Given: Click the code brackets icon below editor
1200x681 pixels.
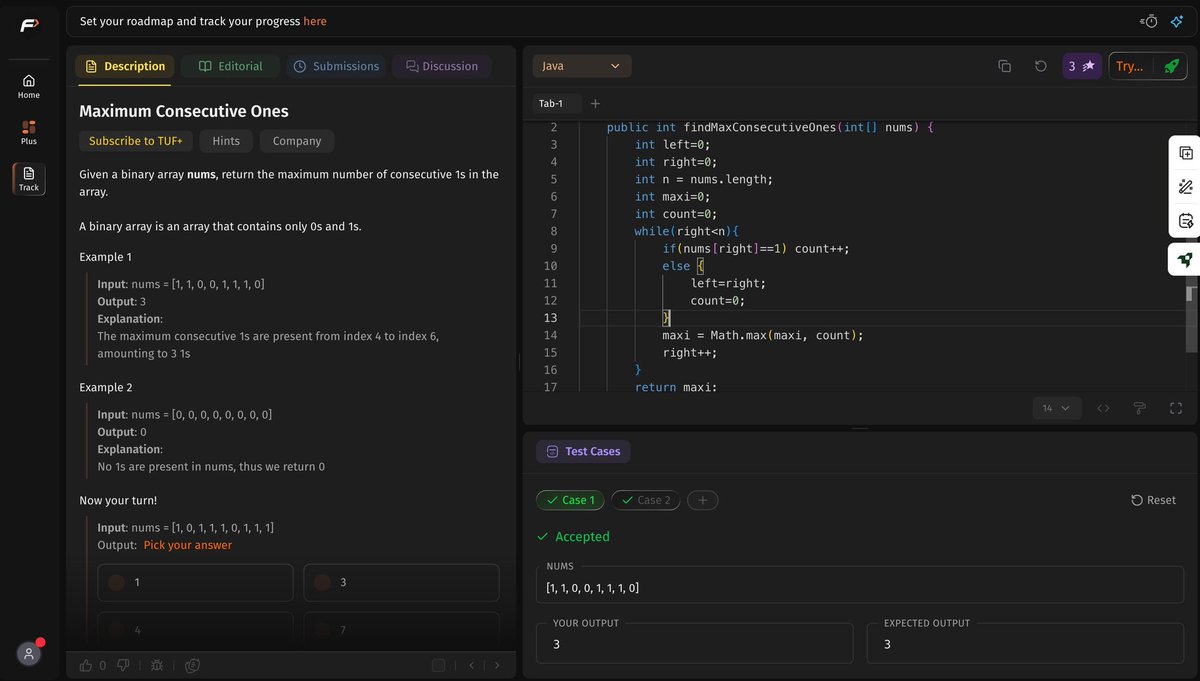Looking at the screenshot, I should tap(1104, 408).
